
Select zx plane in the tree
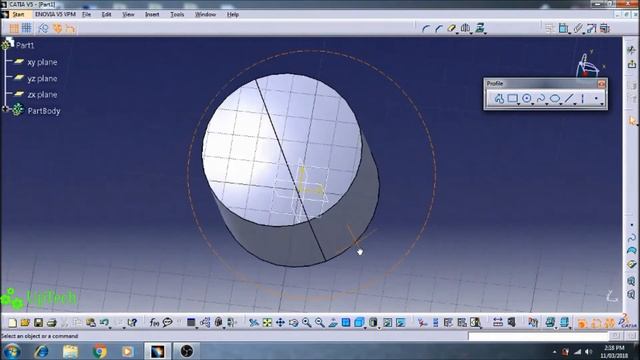42,94
